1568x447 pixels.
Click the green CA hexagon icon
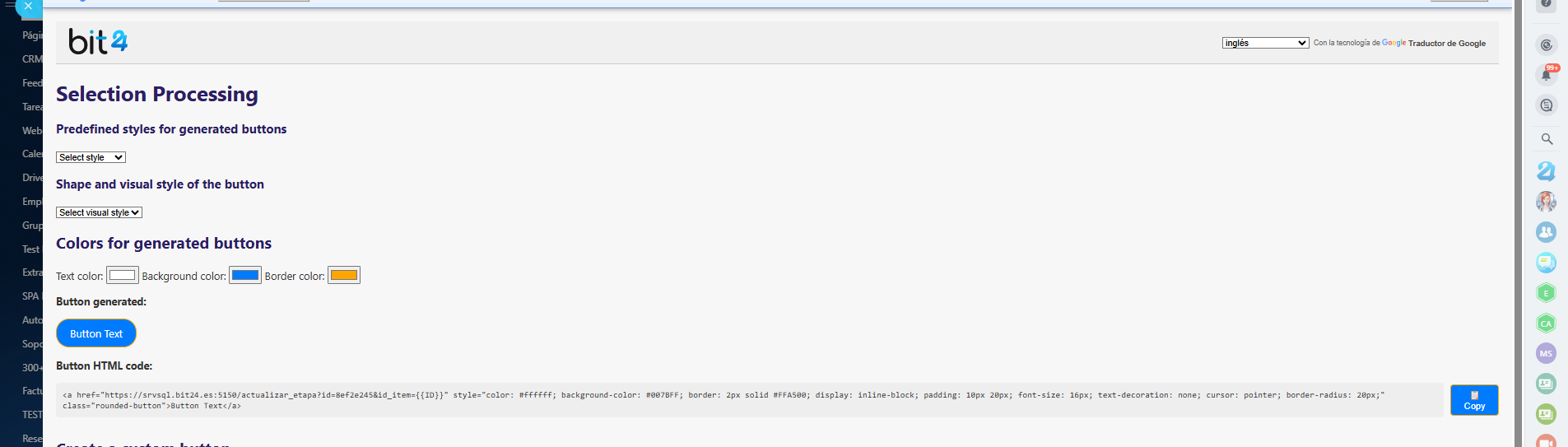1546,324
